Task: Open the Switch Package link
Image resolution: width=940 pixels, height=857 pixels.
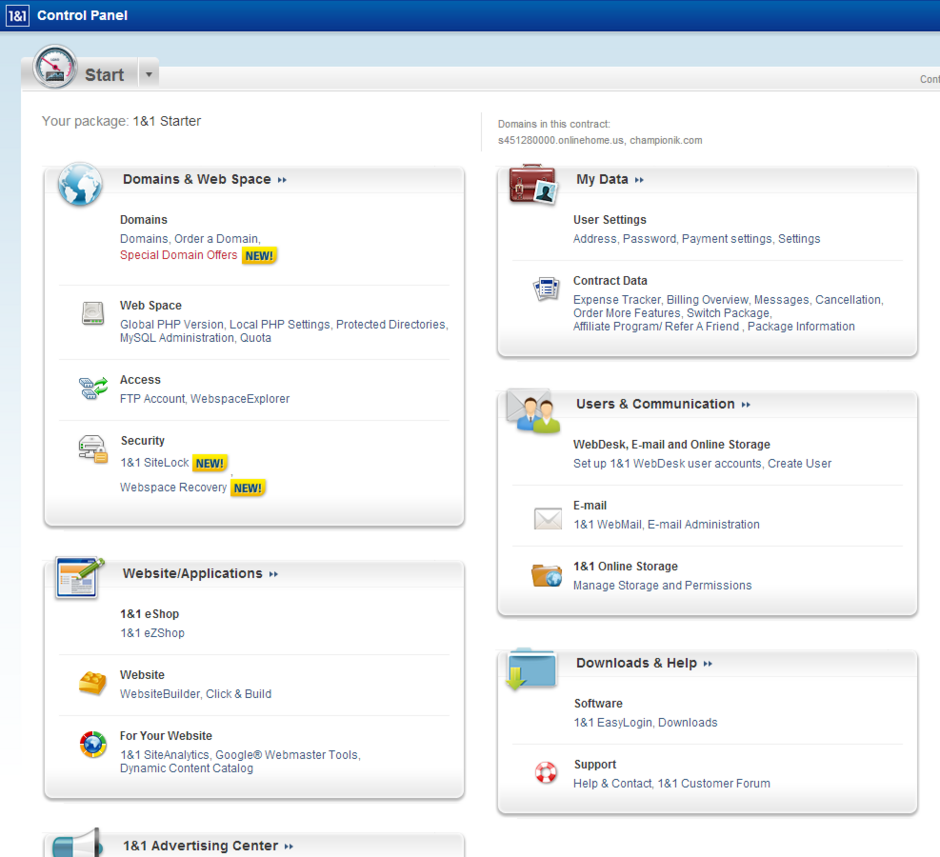Action: click(728, 313)
